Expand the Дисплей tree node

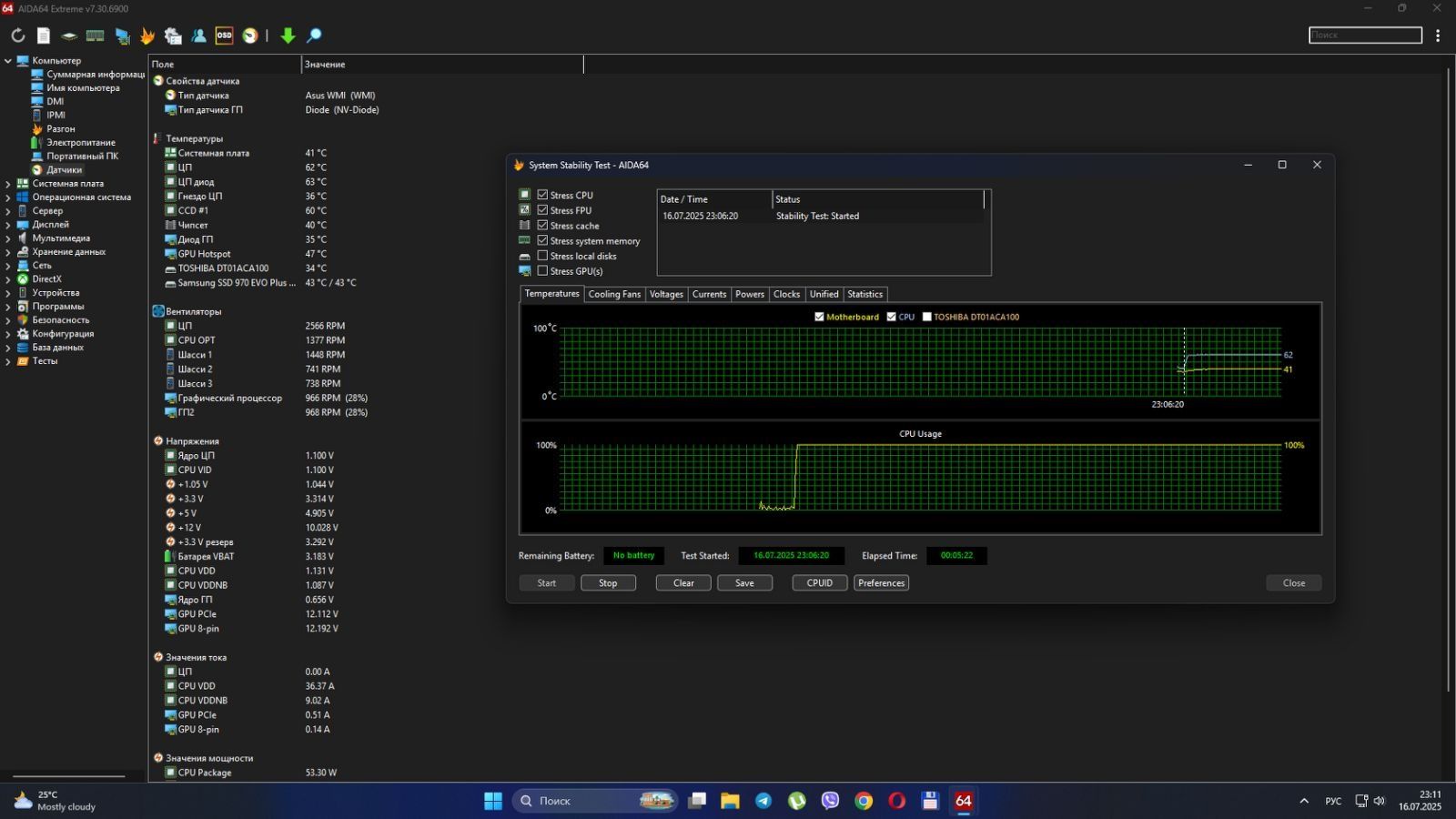7,225
